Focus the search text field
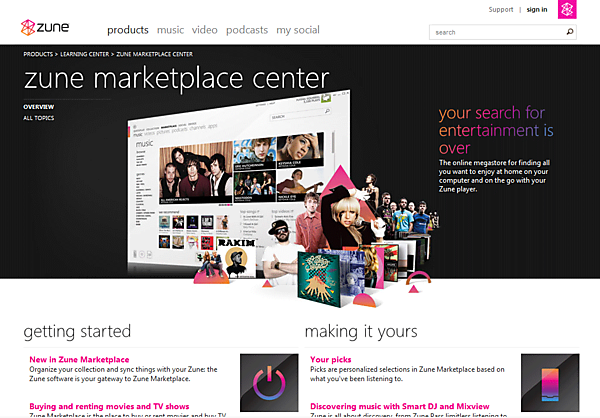Screen dimensions: 600x418 (x=497, y=32)
